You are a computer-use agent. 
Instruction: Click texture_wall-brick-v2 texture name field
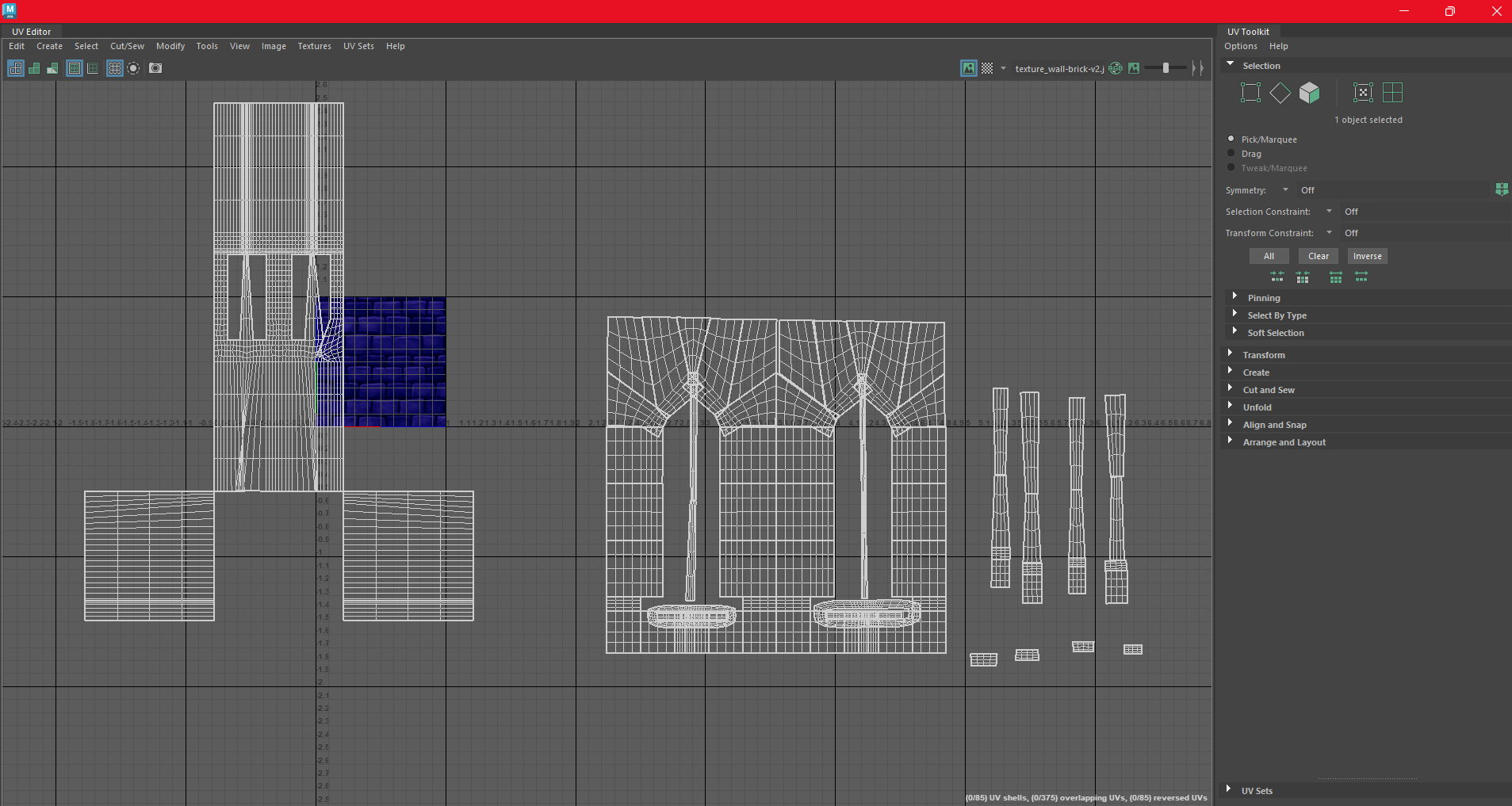1059,69
